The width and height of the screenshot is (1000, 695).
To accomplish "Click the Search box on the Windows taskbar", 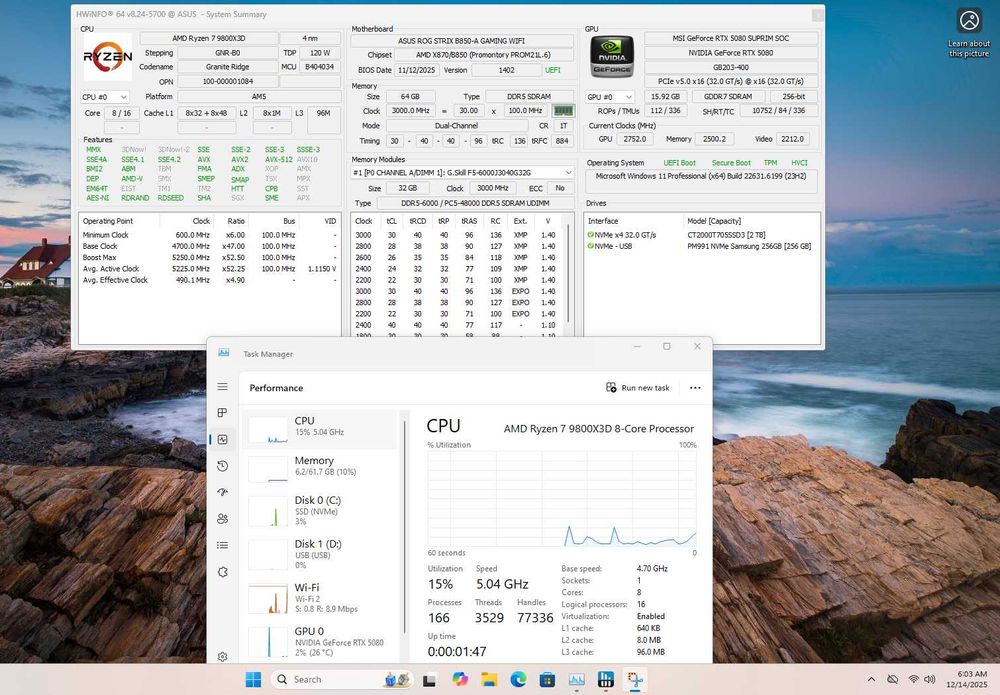I will 341,680.
